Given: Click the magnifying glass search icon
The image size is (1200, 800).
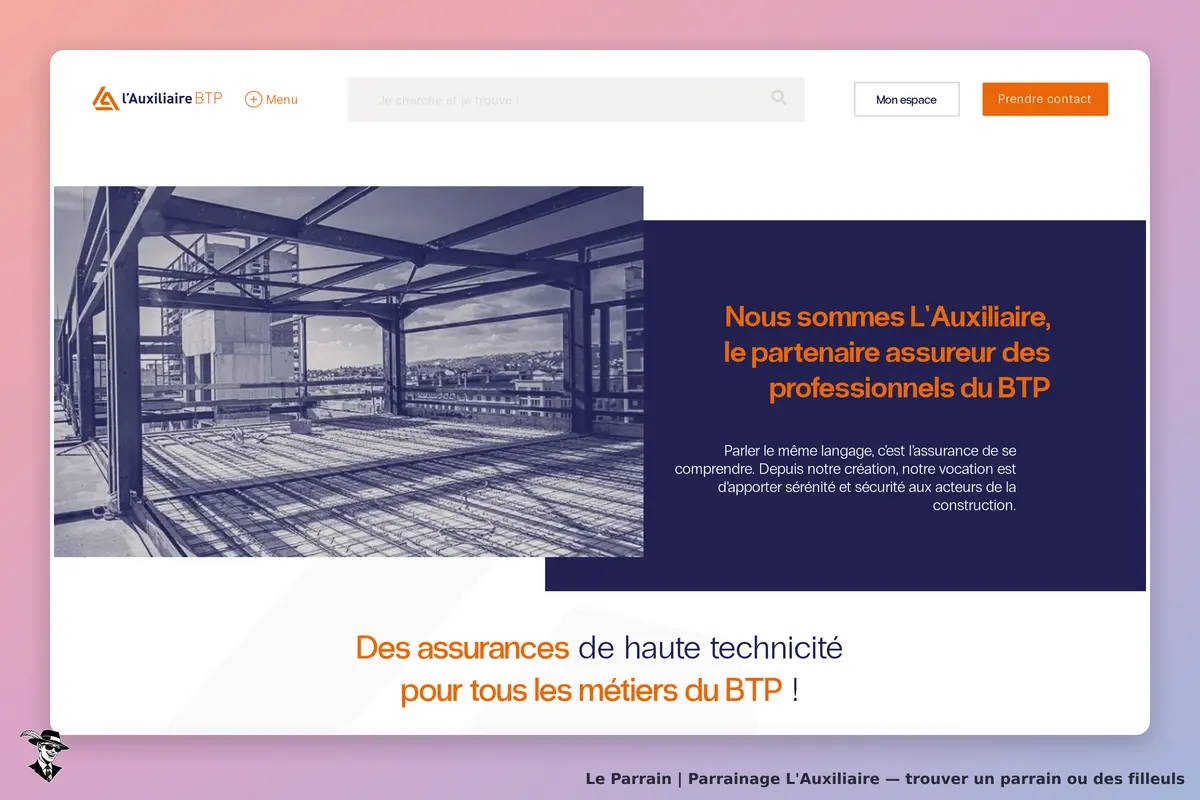Looking at the screenshot, I should pos(779,98).
